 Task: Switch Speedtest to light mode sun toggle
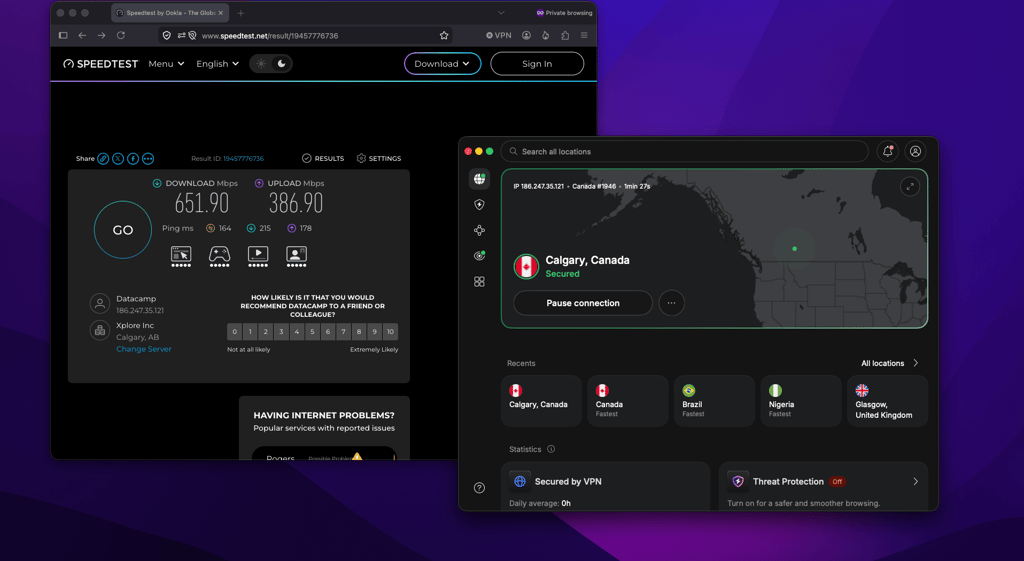[261, 63]
